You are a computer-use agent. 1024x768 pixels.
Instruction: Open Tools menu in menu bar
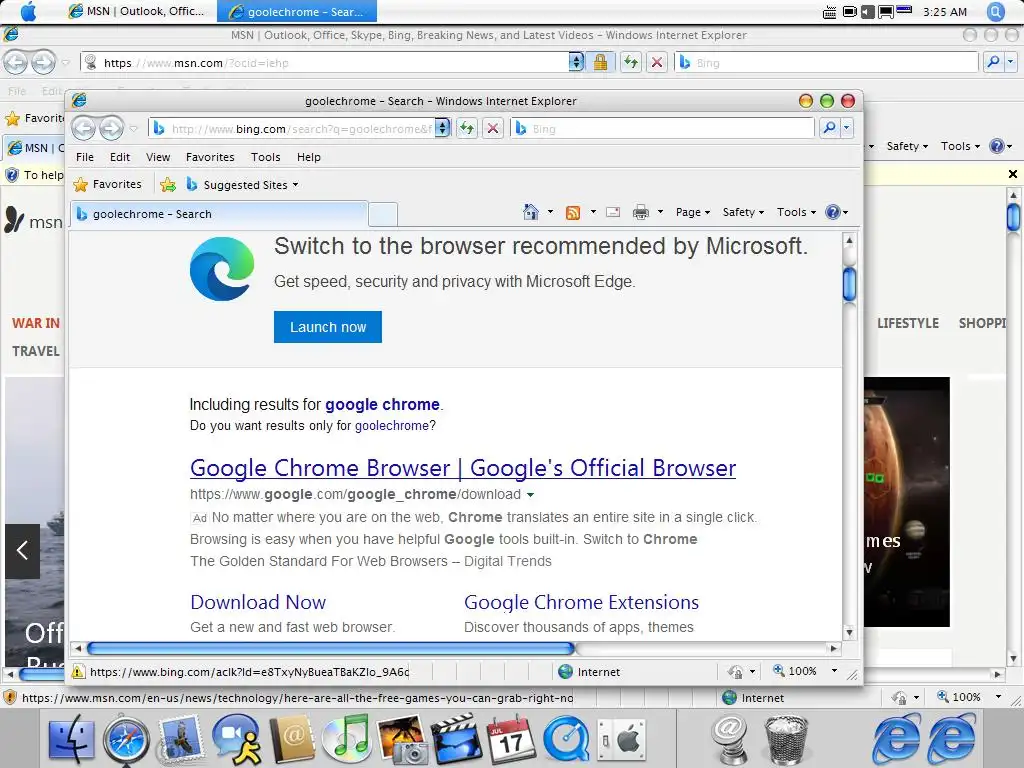265,157
